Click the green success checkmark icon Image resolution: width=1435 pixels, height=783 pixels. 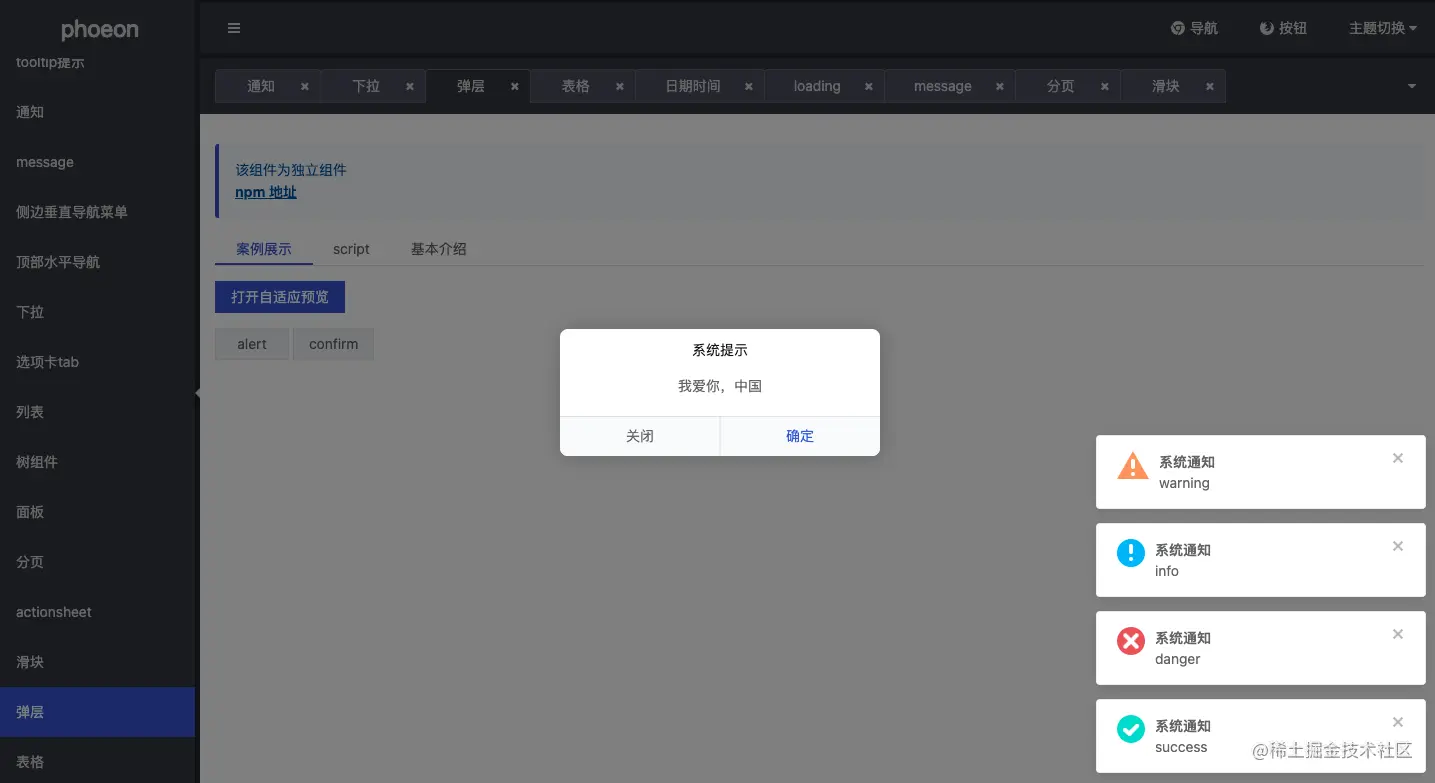pos(1131,729)
